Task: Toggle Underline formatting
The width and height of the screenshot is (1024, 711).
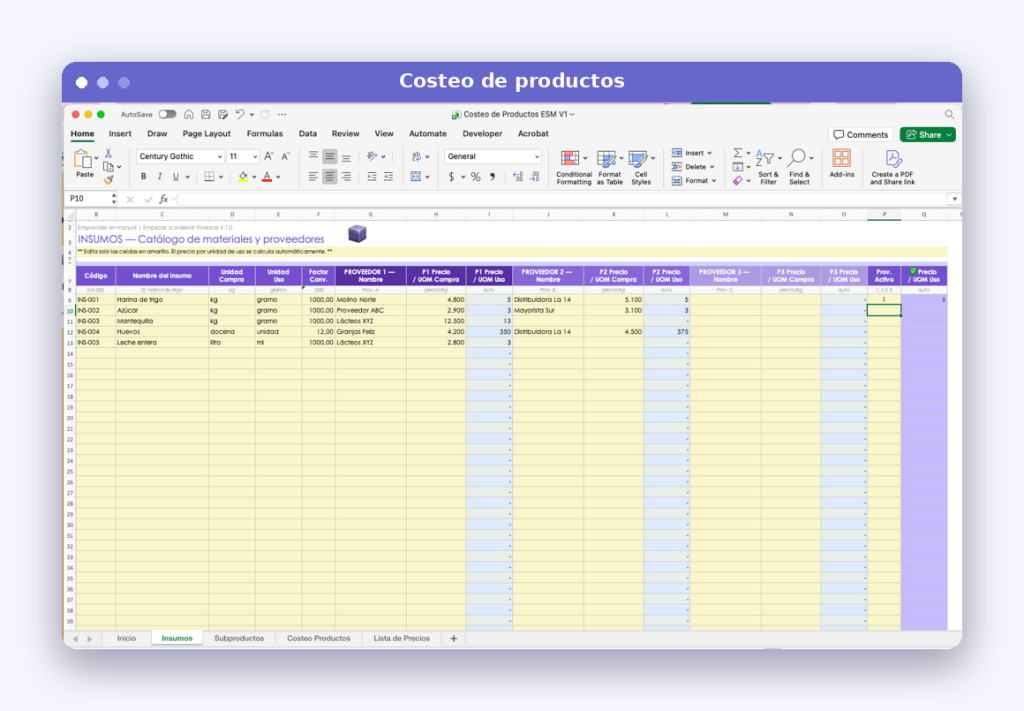Action: coord(176,177)
